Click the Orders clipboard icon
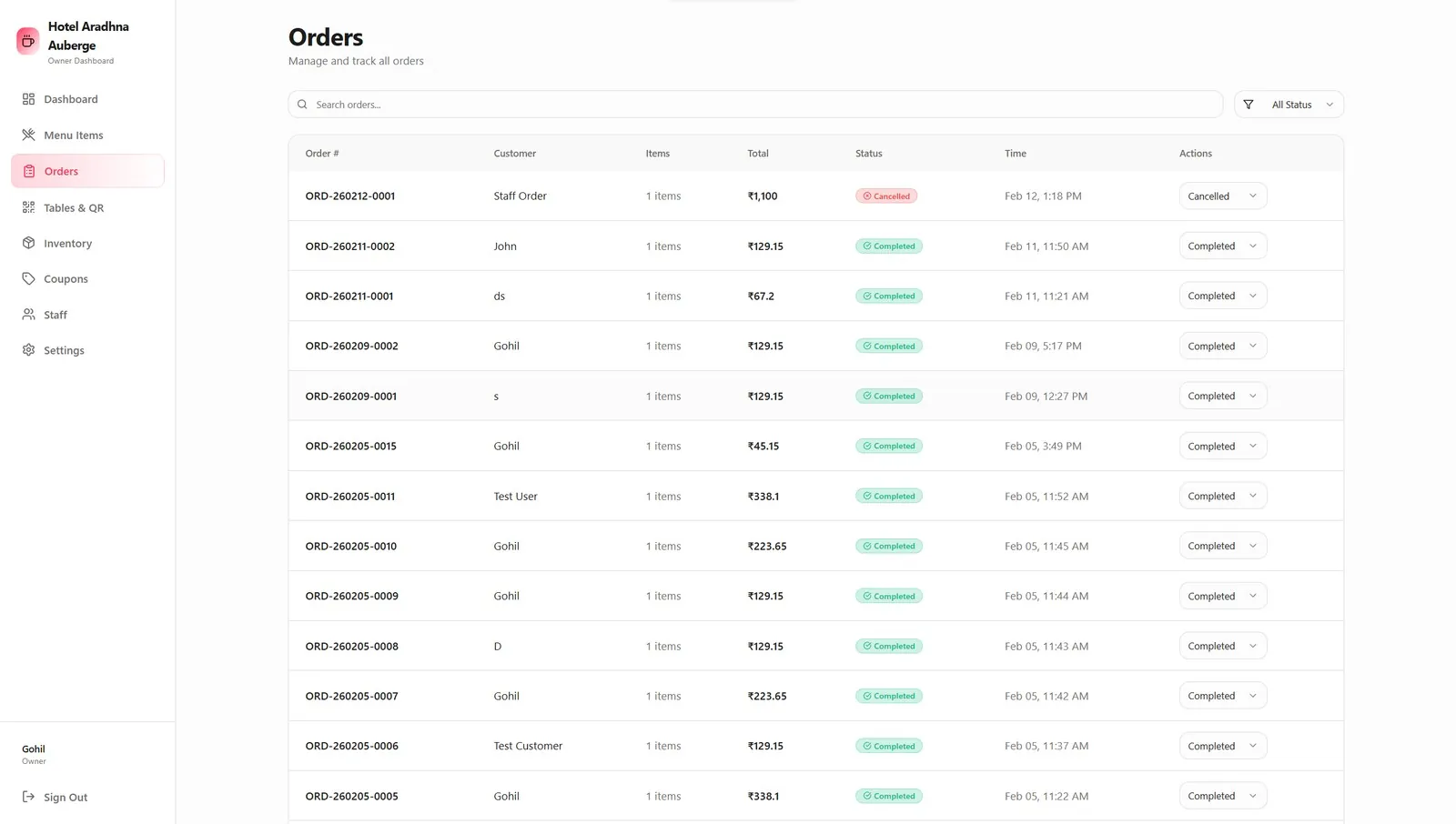This screenshot has height=824, width=1456. tap(29, 171)
